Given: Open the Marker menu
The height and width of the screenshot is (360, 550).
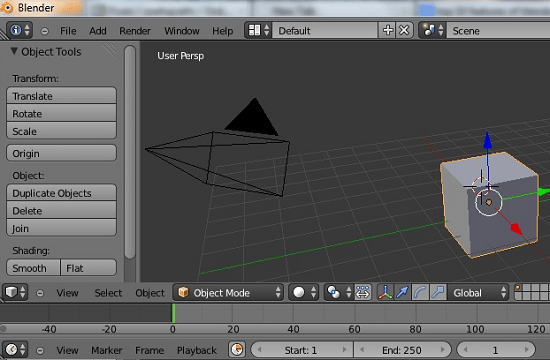Looking at the screenshot, I should (x=107, y=350).
